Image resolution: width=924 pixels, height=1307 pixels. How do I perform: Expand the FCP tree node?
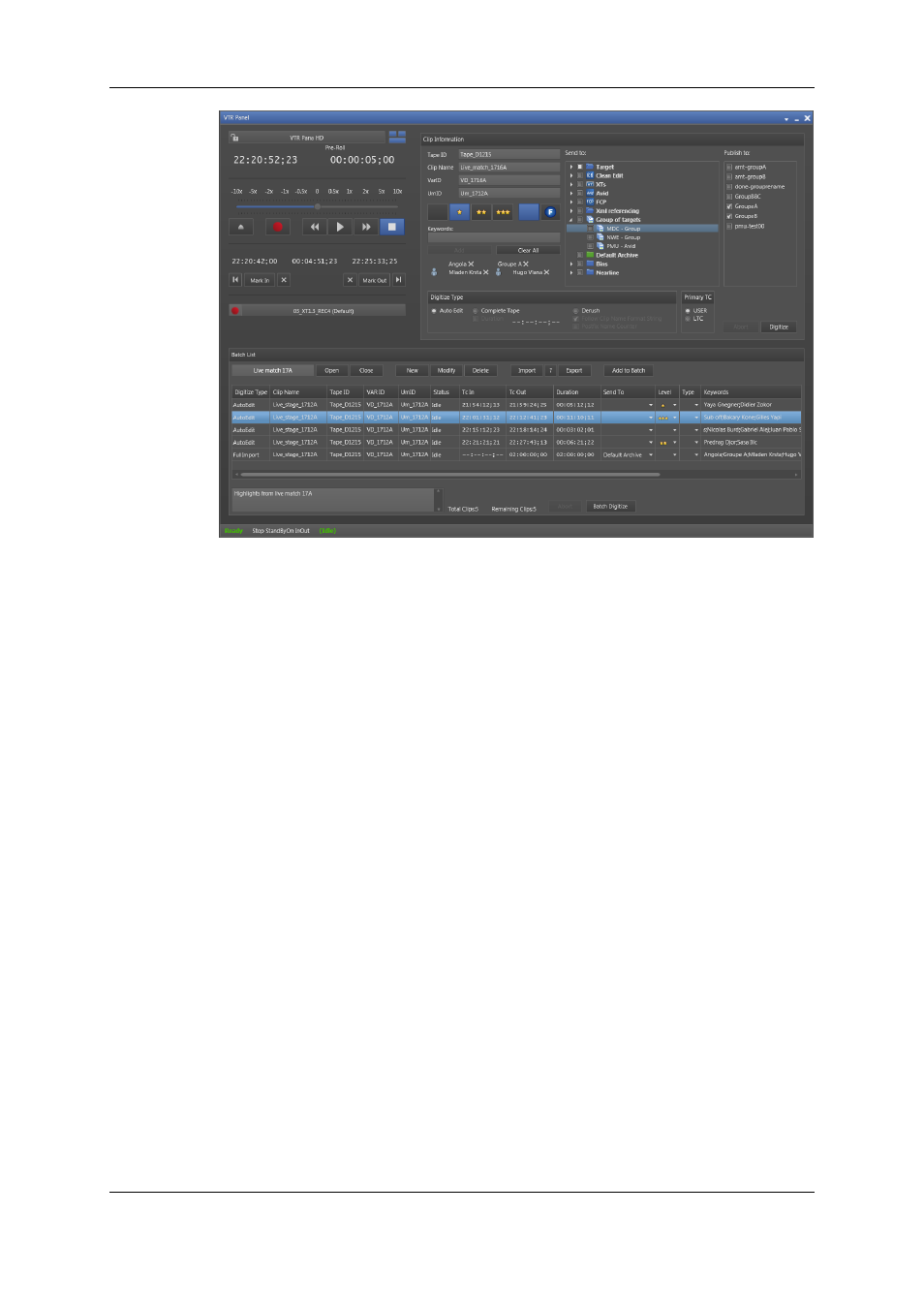[x=571, y=202]
